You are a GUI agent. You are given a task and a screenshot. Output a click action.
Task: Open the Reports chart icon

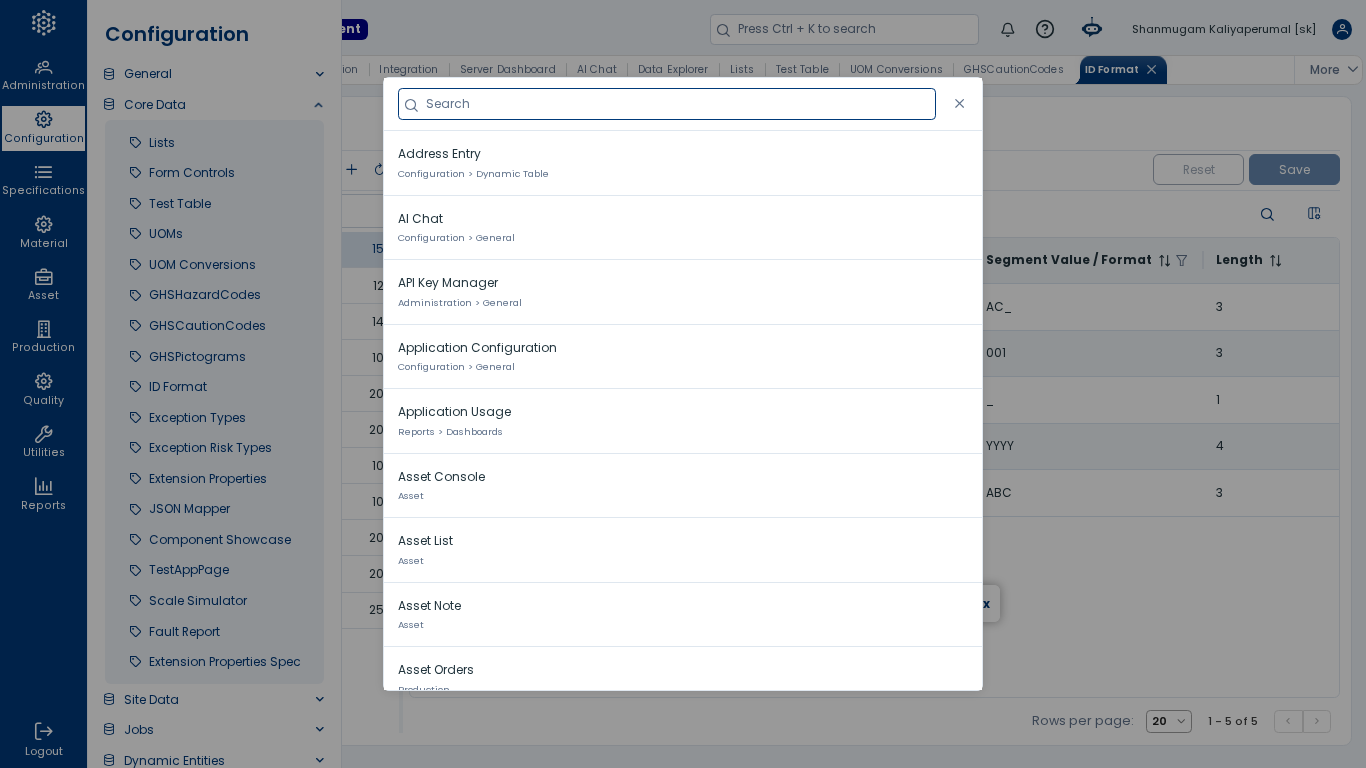43,494
